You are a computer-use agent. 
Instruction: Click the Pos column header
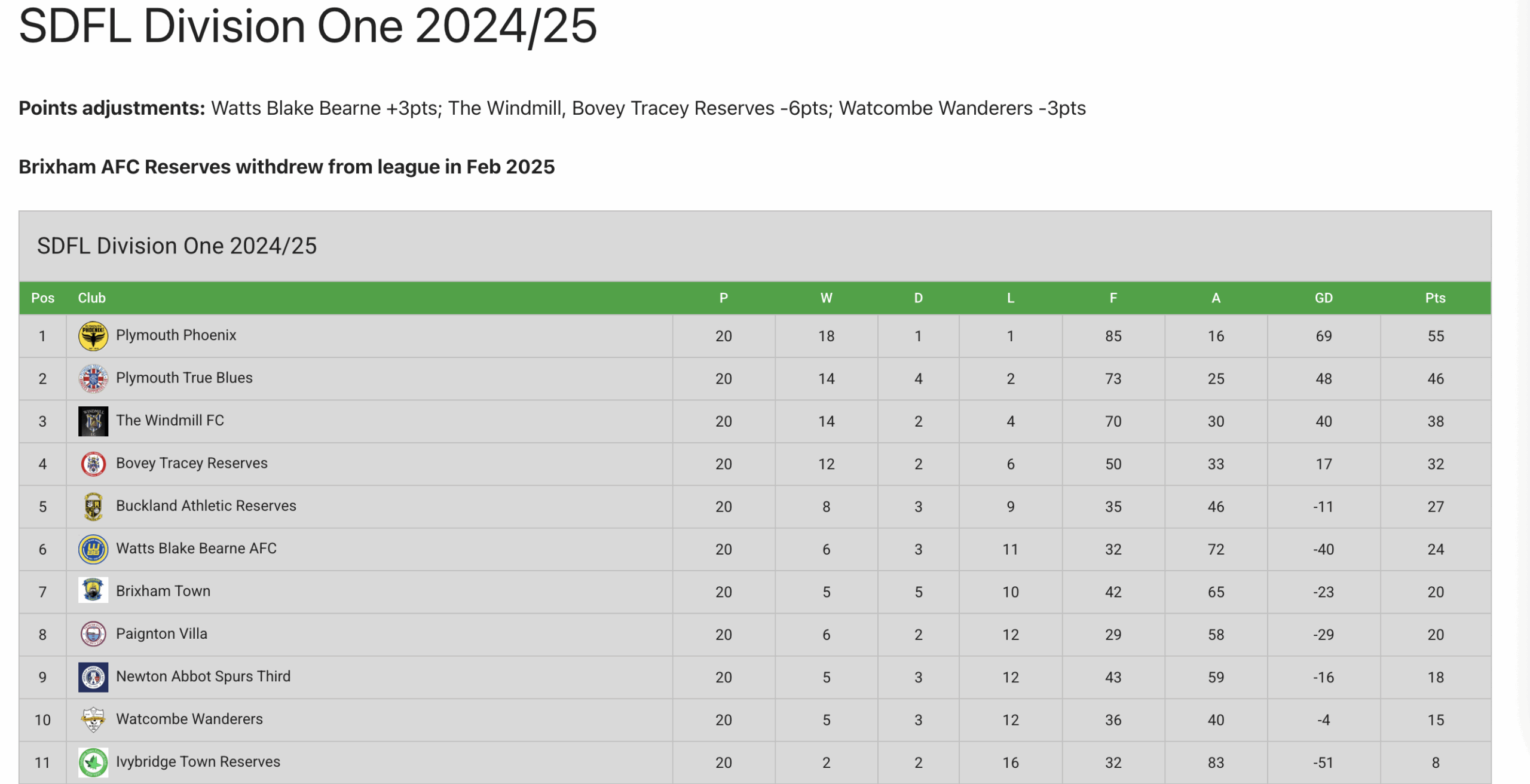(x=42, y=298)
